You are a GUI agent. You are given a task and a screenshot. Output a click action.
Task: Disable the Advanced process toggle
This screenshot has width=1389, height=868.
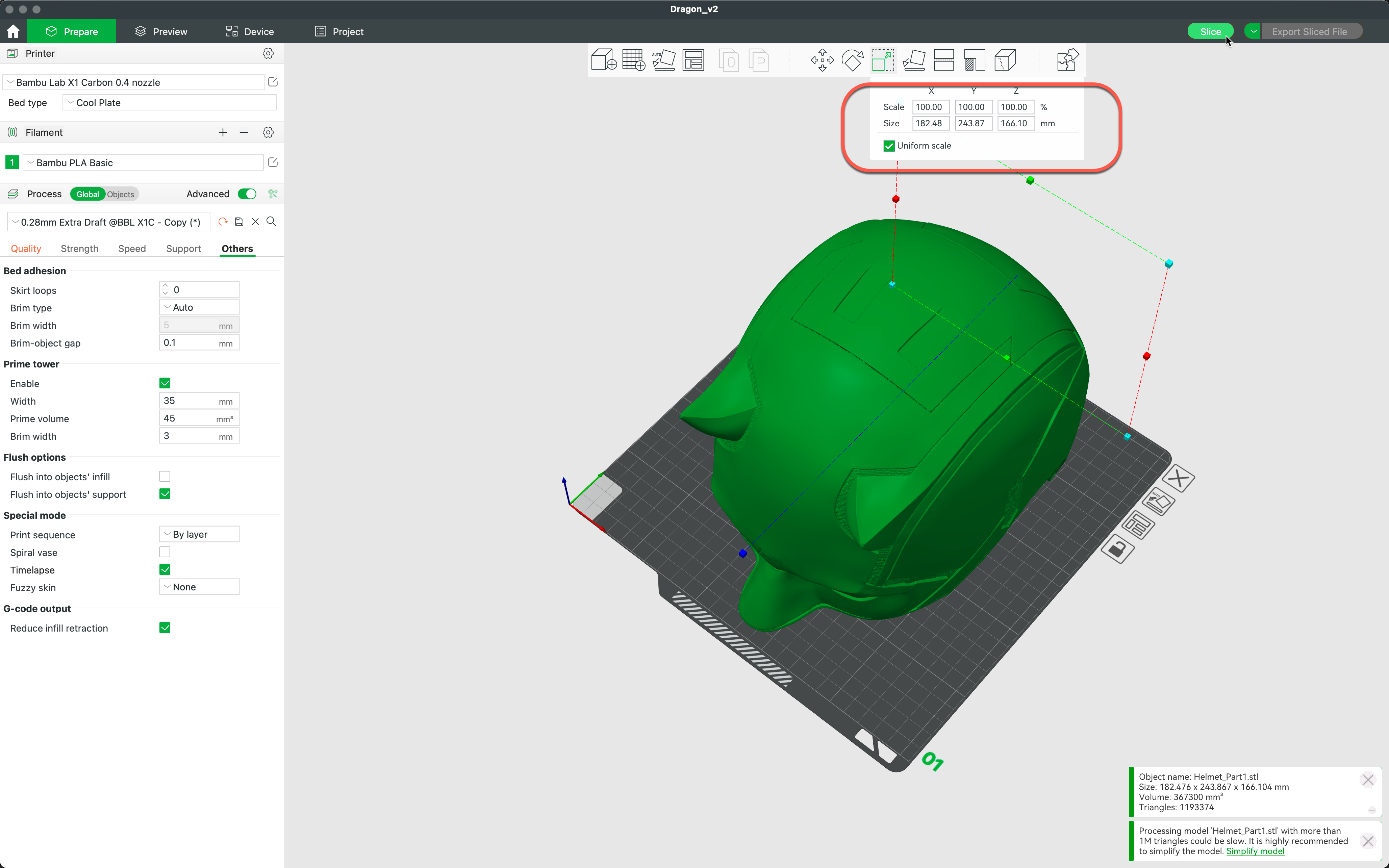click(x=247, y=194)
